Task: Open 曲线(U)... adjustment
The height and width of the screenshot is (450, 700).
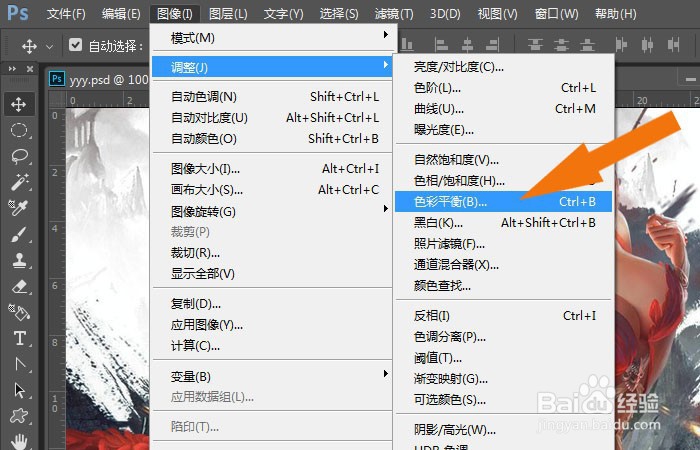Action: tap(503, 108)
